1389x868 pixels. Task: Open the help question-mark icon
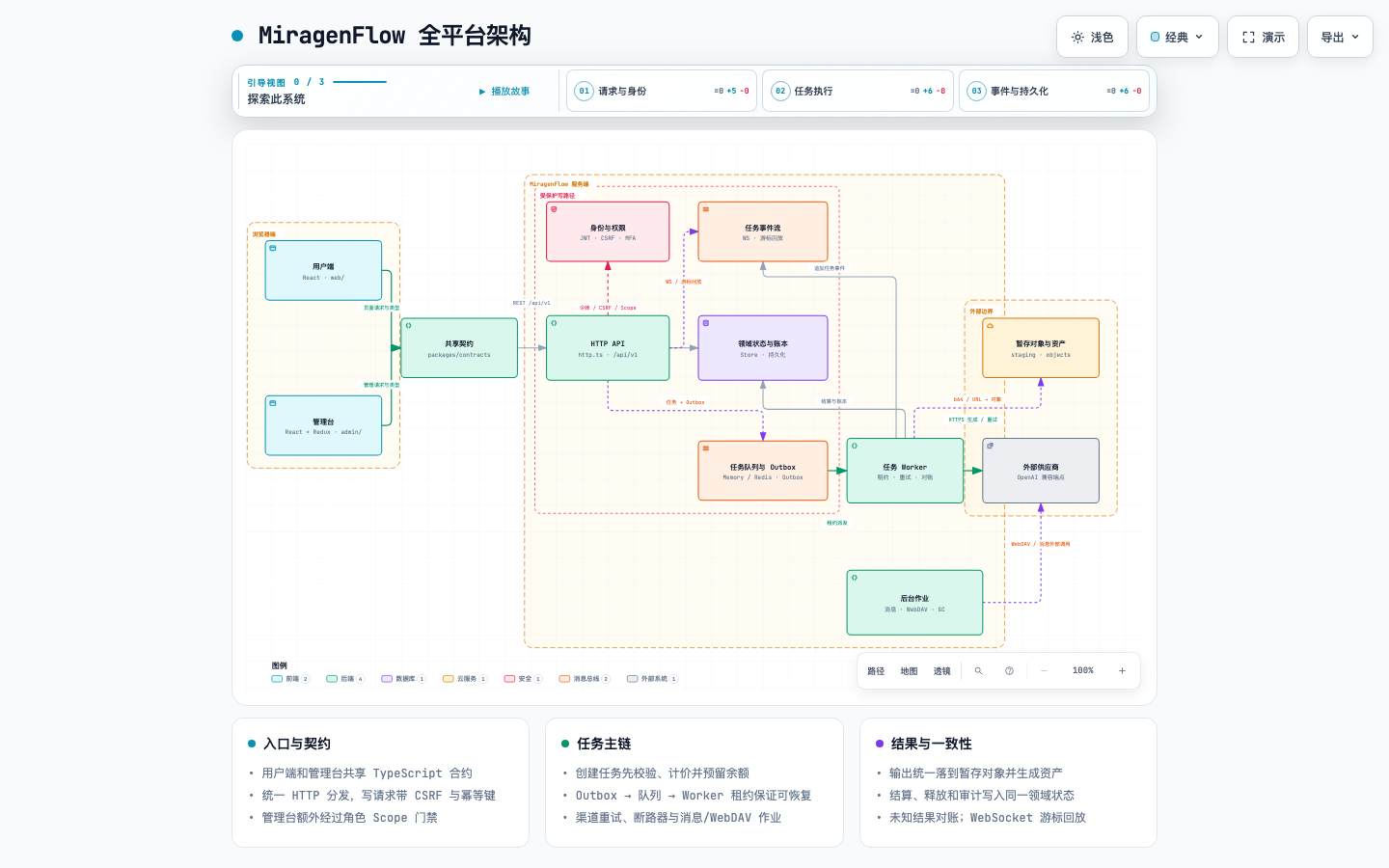click(1009, 671)
